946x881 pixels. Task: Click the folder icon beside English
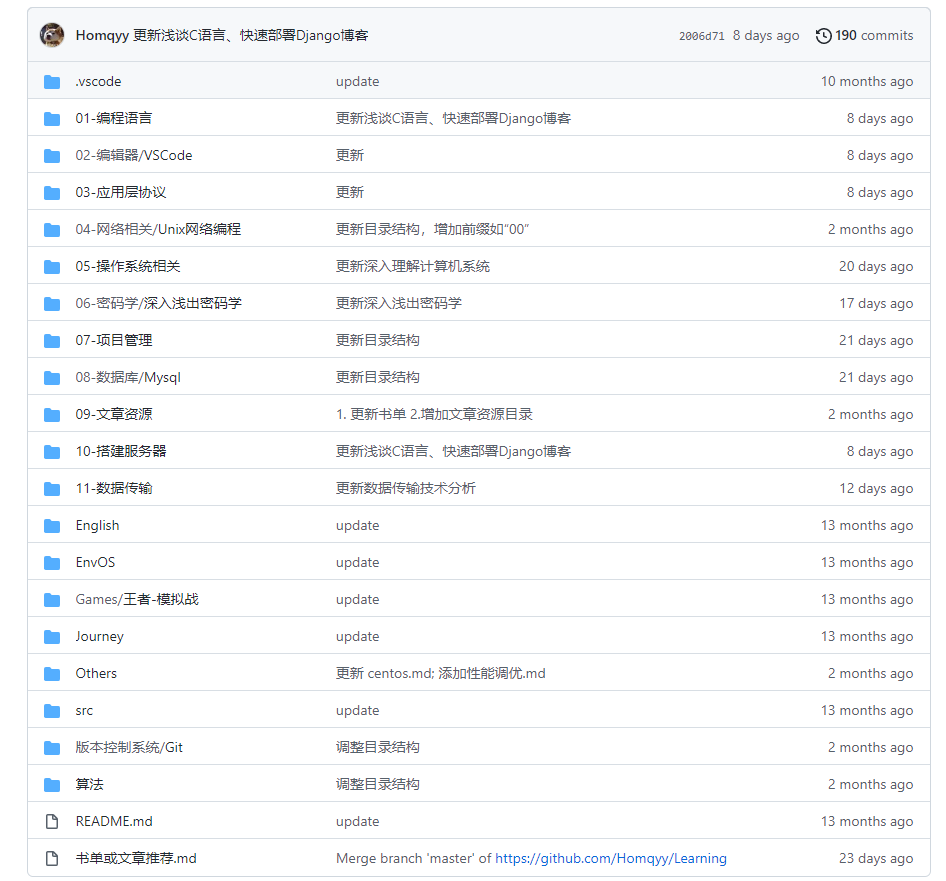52,526
